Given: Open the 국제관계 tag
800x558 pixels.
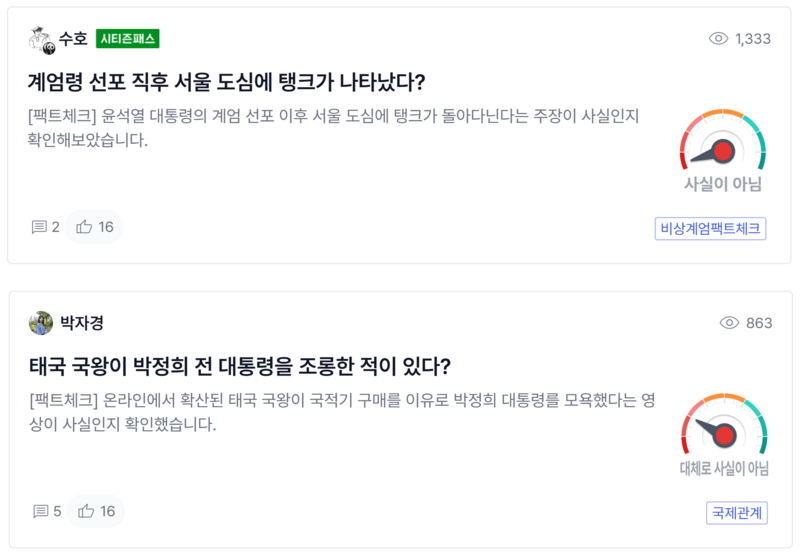Looking at the screenshot, I should point(736,513).
